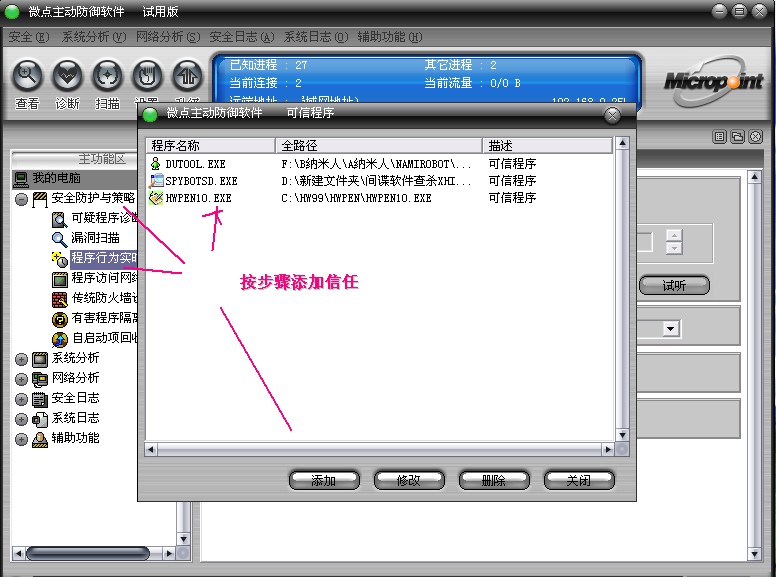Select the SPYBOTSD.EXE row name
Viewport: 776px width, 577px height.
pos(201,181)
